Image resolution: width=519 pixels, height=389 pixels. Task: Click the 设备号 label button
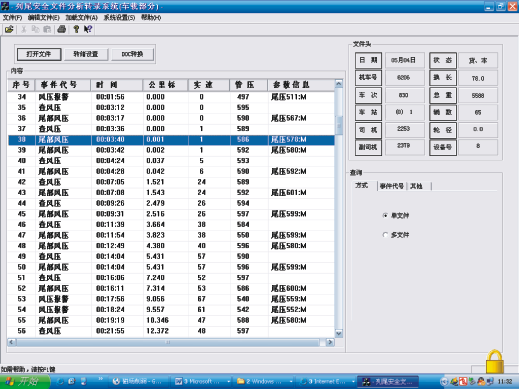[443, 147]
